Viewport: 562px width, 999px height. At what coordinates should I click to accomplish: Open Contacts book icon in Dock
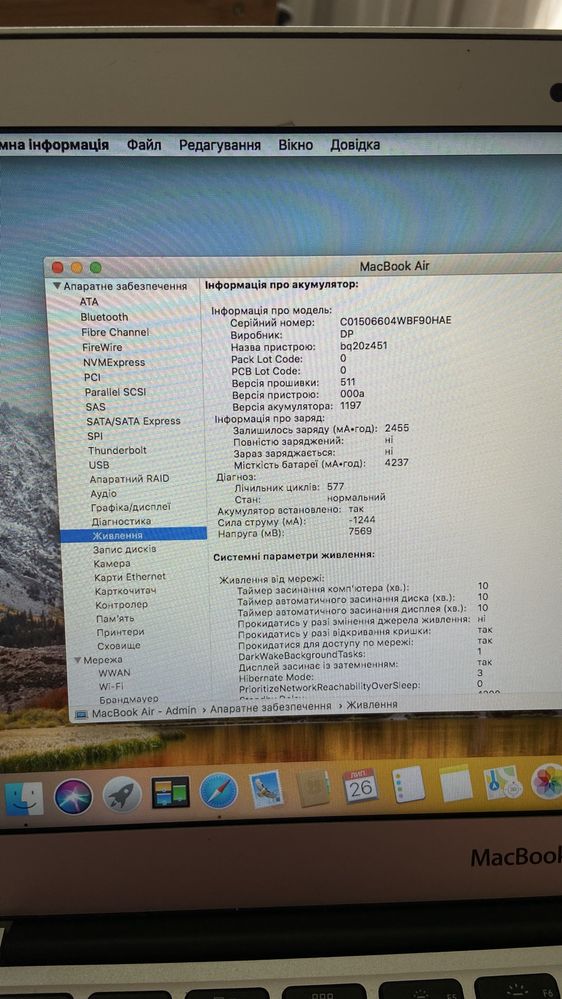pos(313,788)
